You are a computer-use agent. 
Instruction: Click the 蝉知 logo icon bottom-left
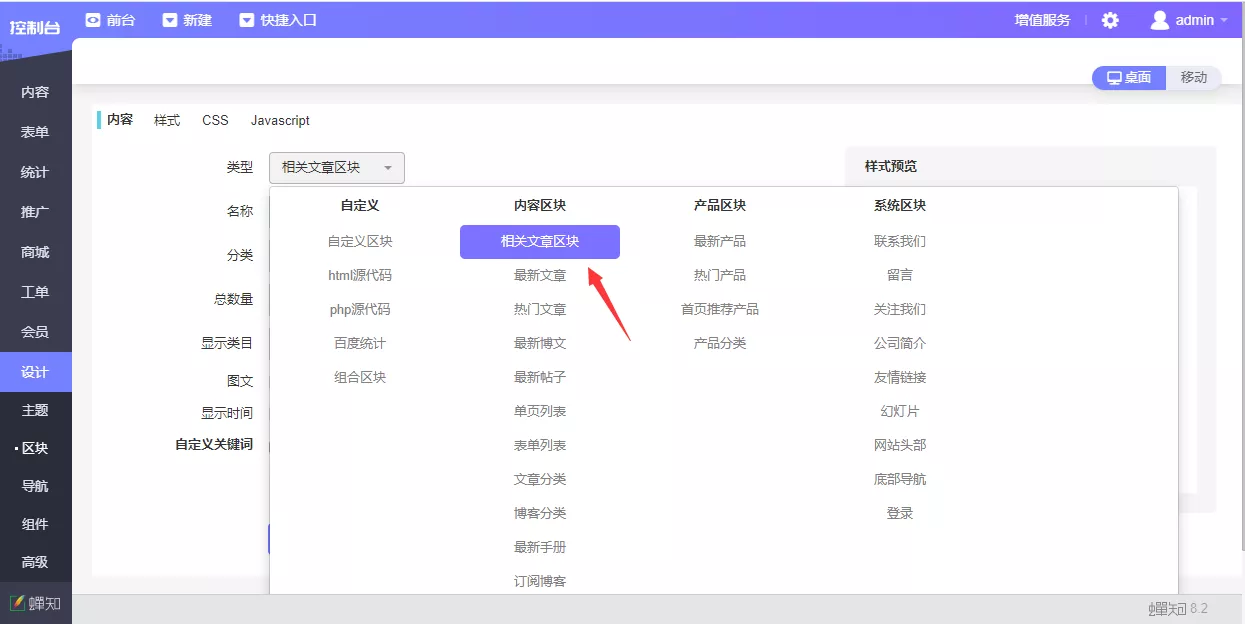18,603
